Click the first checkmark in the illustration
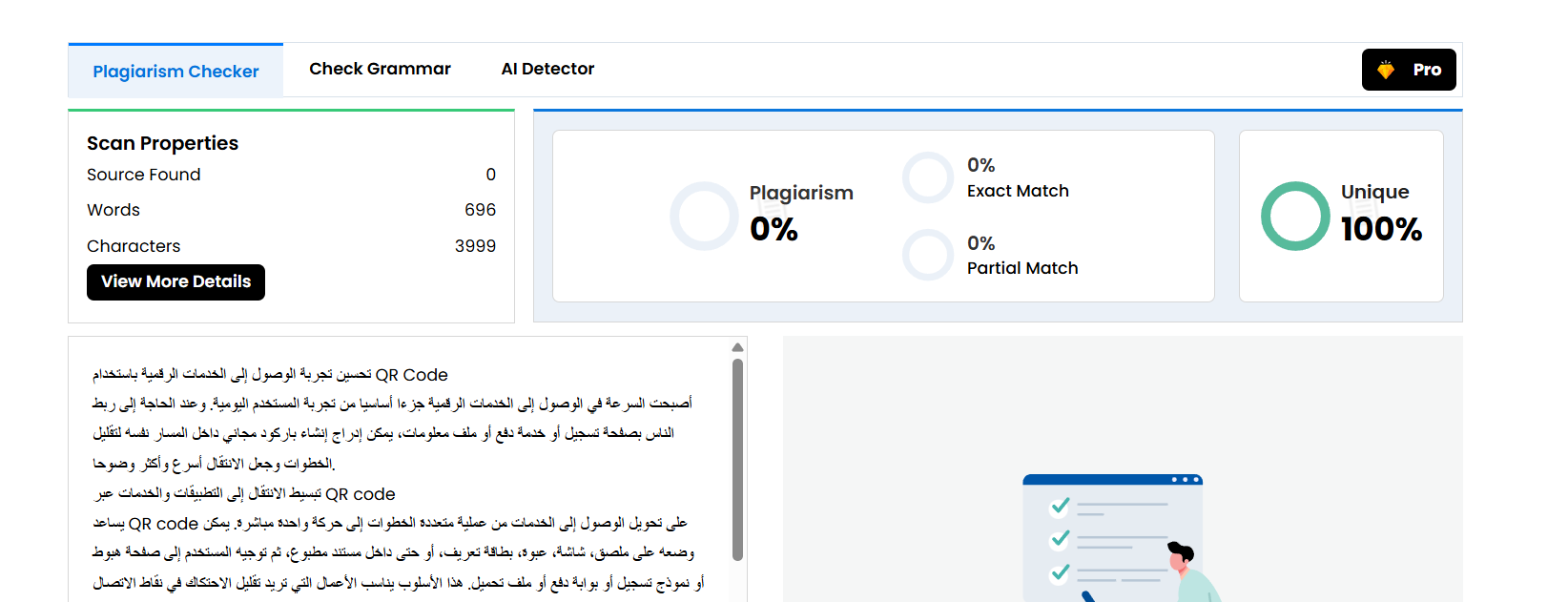The image size is (1568, 602). pos(1060,505)
